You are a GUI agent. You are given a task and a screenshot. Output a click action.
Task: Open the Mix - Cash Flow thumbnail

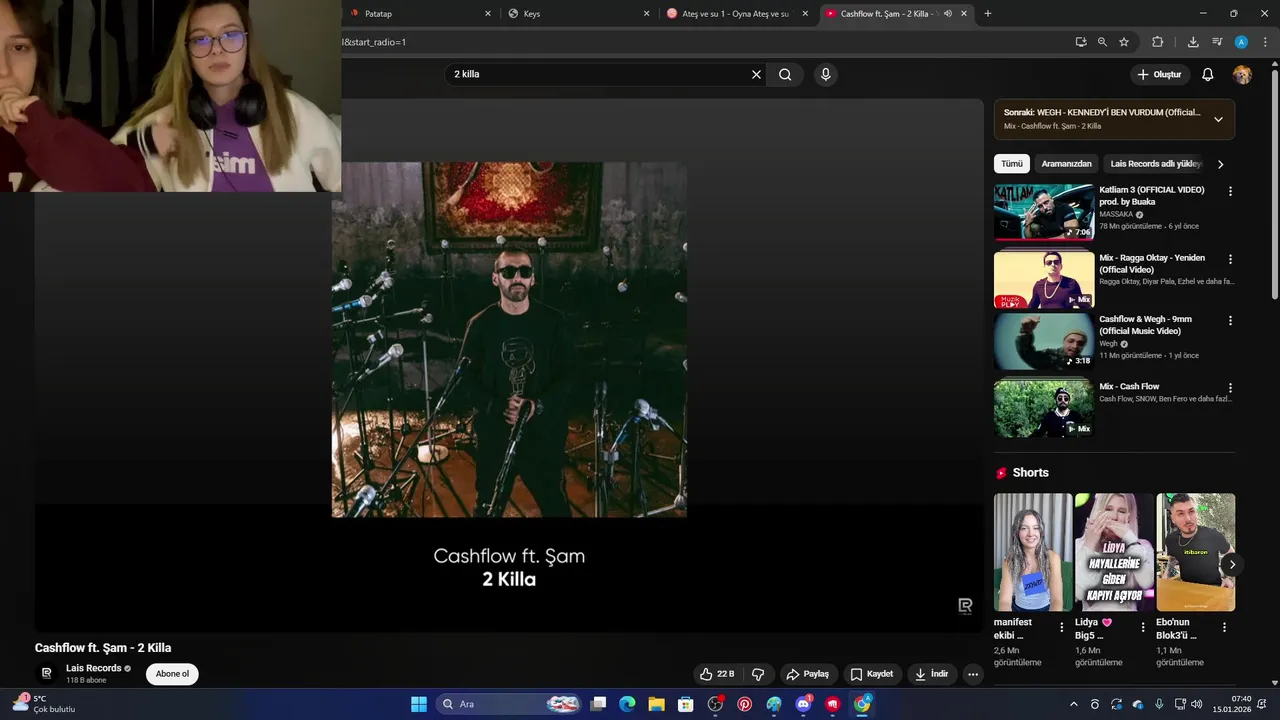pyautogui.click(x=1044, y=408)
